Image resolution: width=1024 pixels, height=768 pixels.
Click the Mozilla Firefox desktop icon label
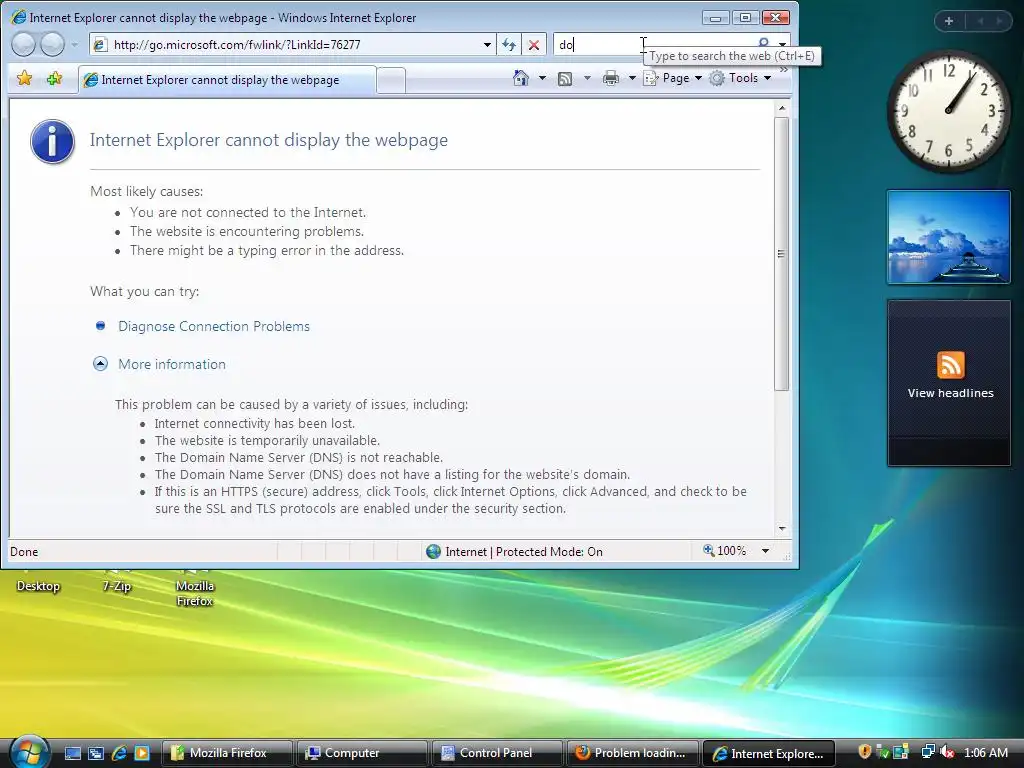coord(195,594)
